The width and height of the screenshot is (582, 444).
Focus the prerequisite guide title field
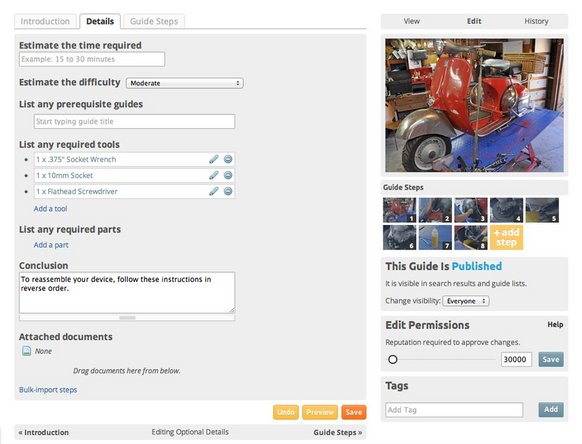[x=134, y=121]
